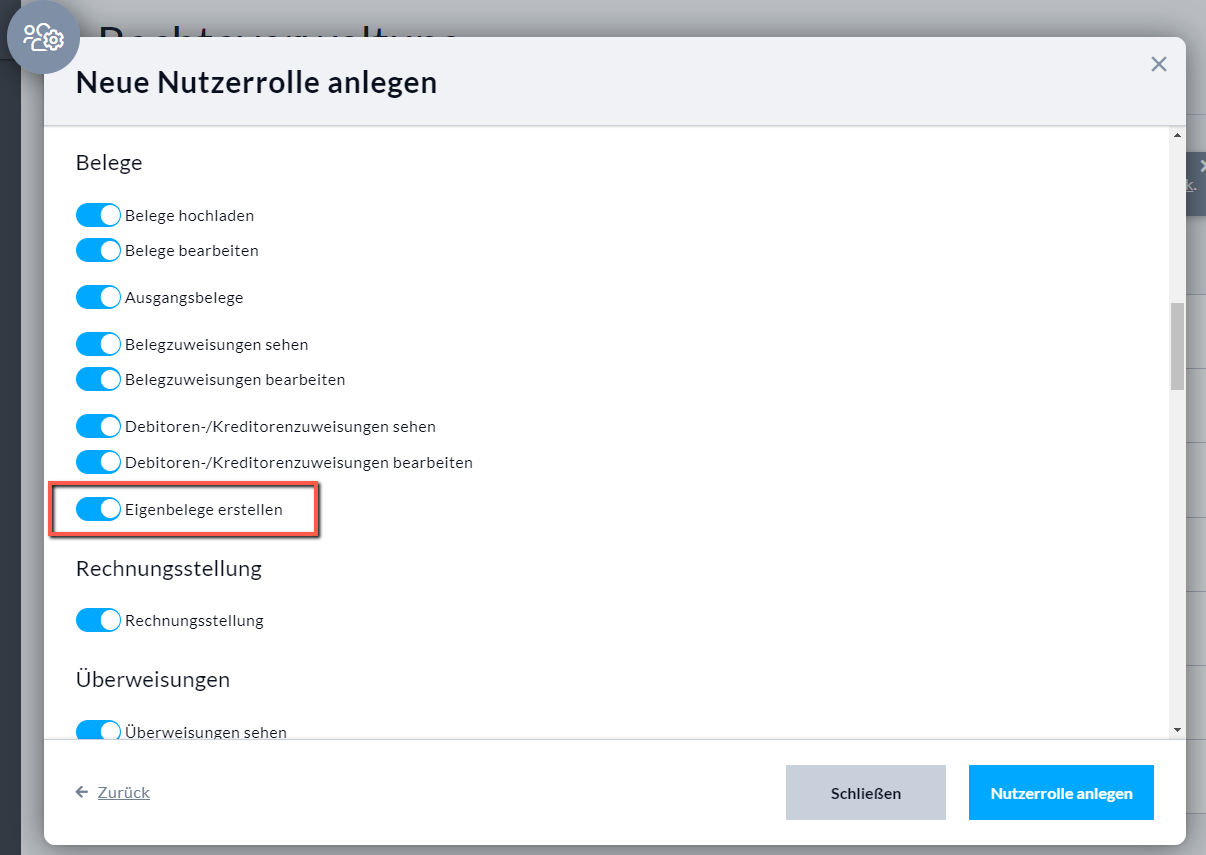Viewport: 1206px width, 855px height.
Task: Disable Debitoren-/Kreditorenzuweisungen sehen
Action: click(x=97, y=425)
